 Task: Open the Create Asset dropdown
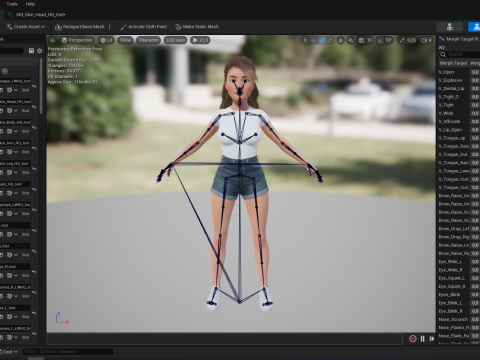(x=25, y=27)
